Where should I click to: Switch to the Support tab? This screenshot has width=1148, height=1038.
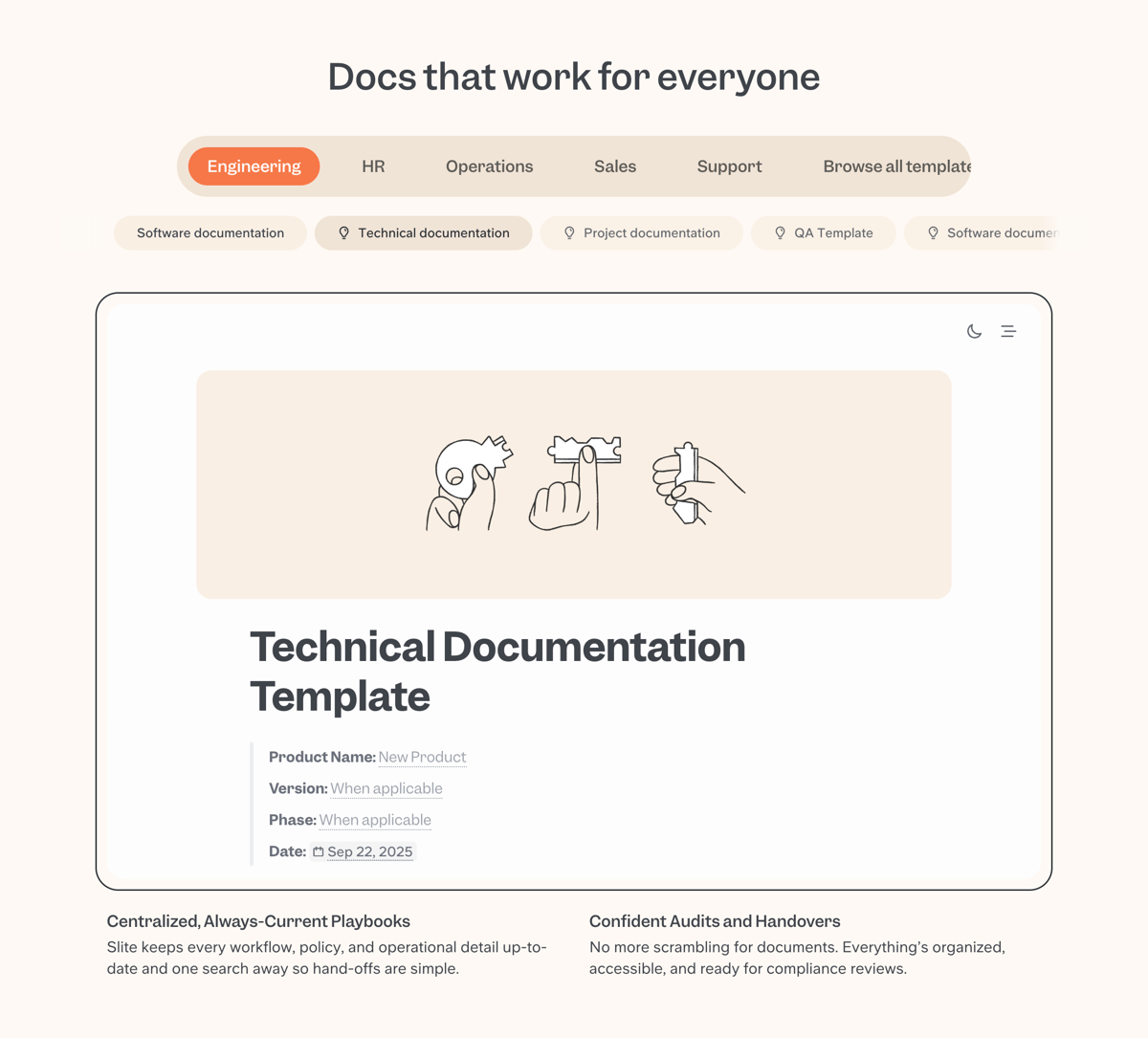(x=729, y=166)
